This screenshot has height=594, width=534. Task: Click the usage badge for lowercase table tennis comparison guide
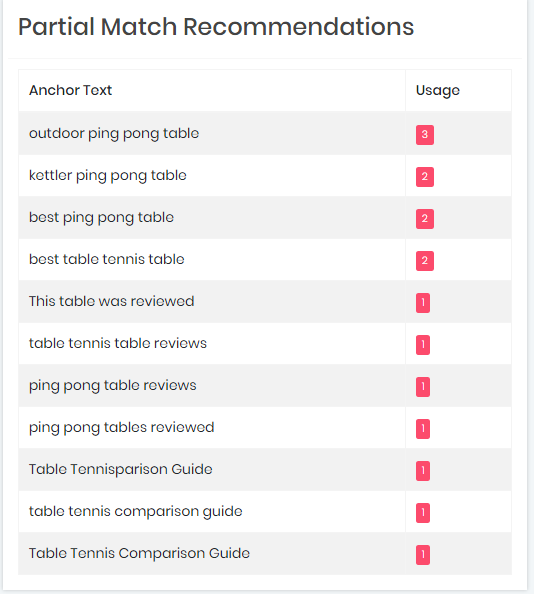point(423,513)
